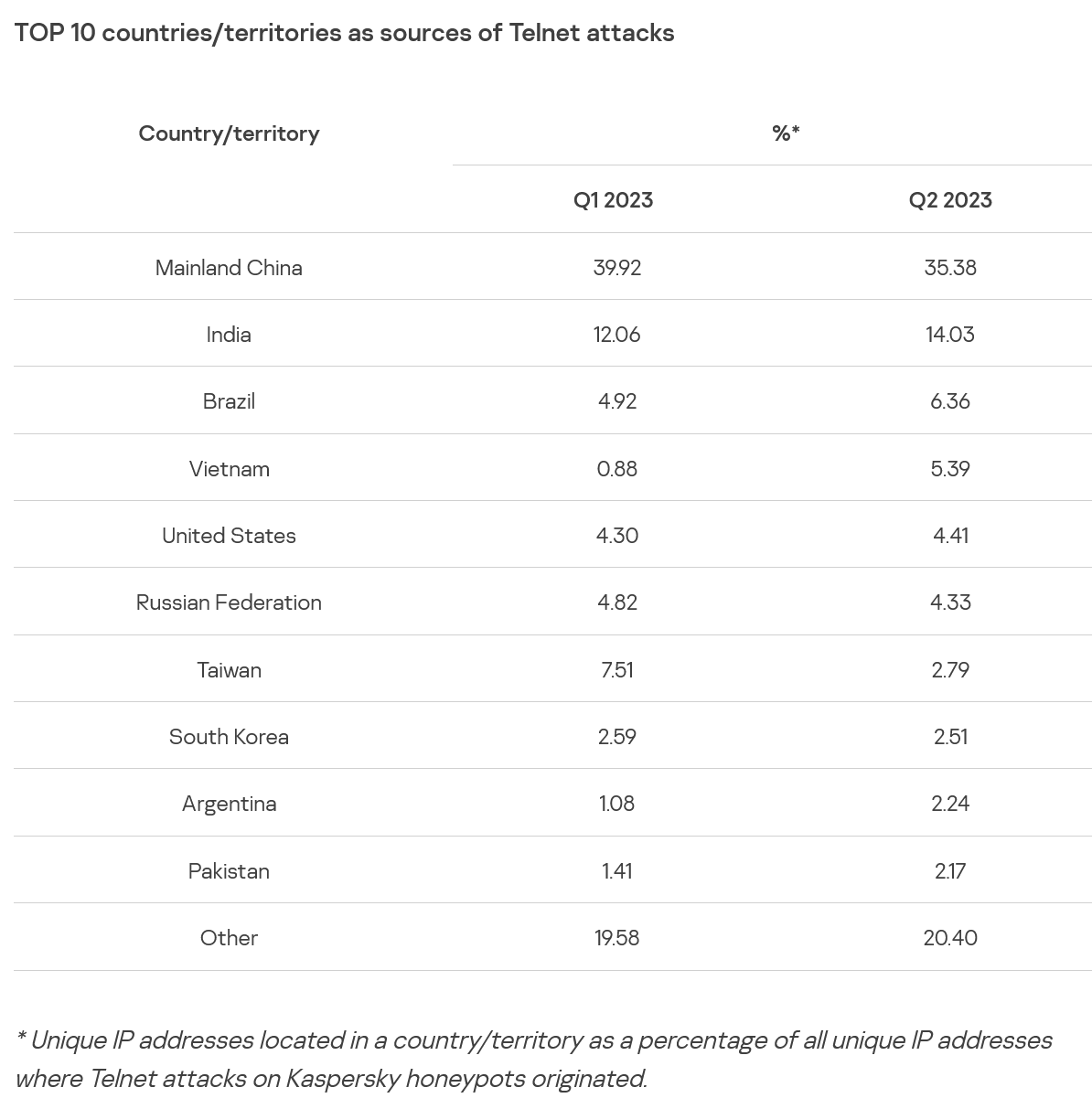Click Taiwan's Q1 2023 value 7.51

[616, 670]
